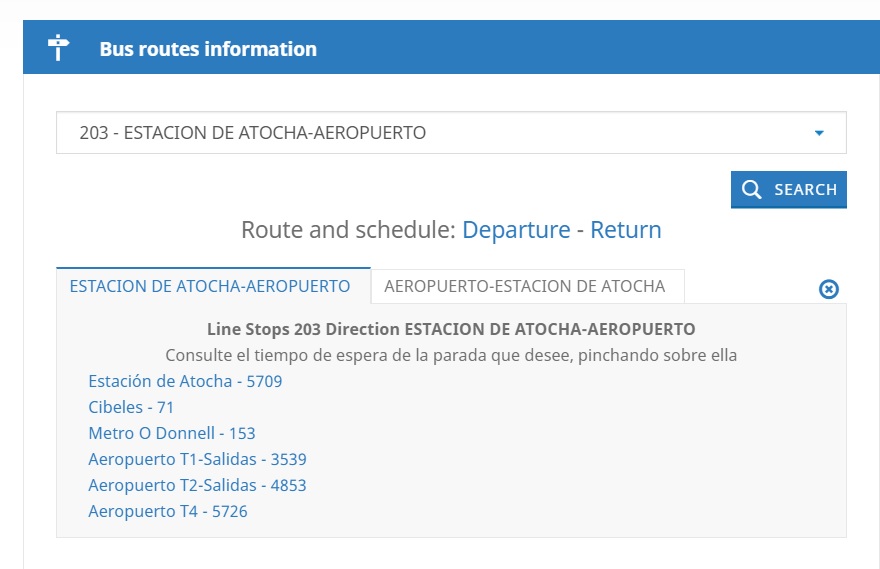Open the Metro O Donnell - 153 stop

point(172,433)
